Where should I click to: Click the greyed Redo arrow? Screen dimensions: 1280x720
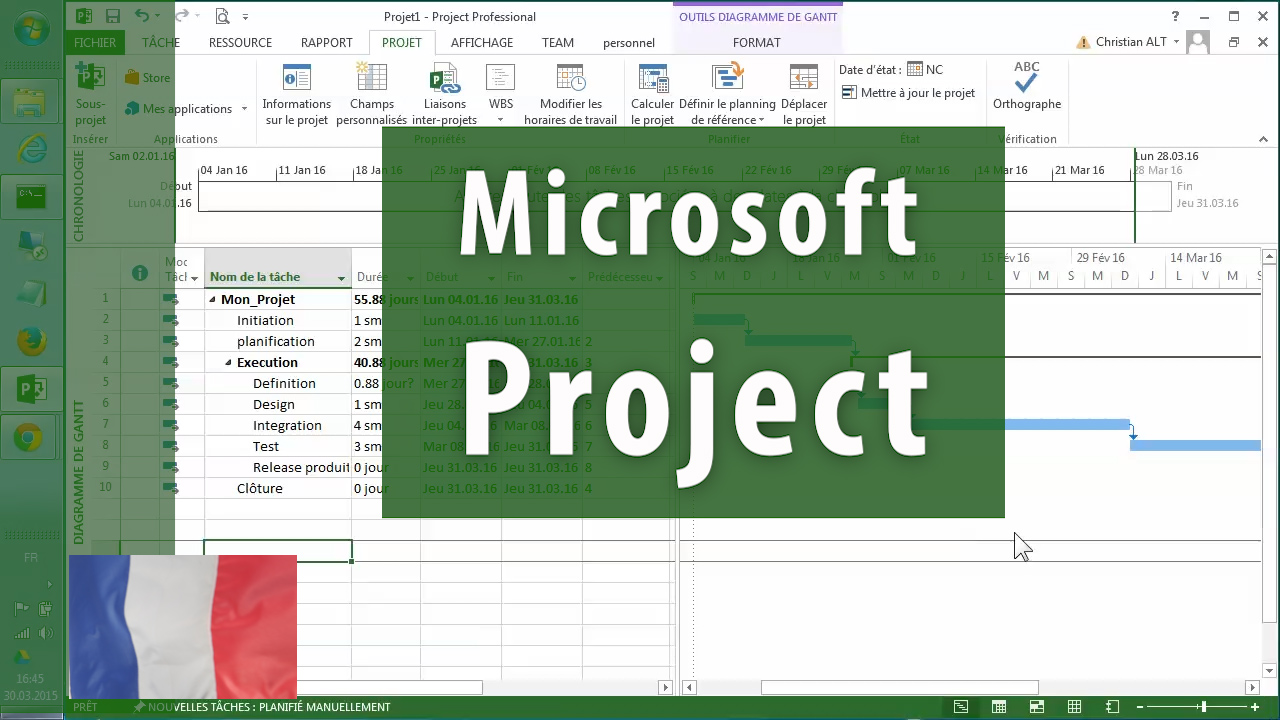180,16
